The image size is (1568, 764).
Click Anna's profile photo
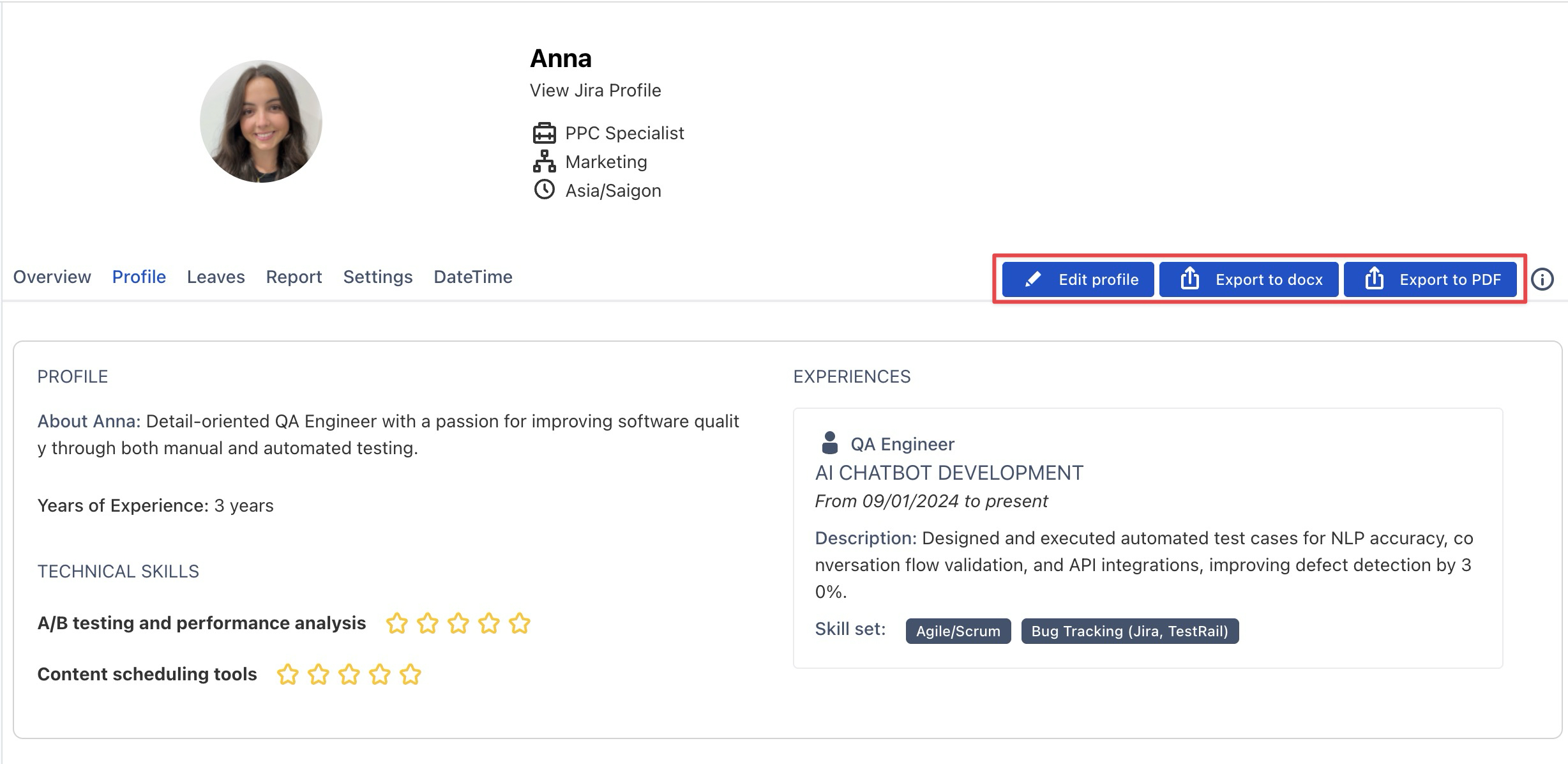click(x=260, y=121)
